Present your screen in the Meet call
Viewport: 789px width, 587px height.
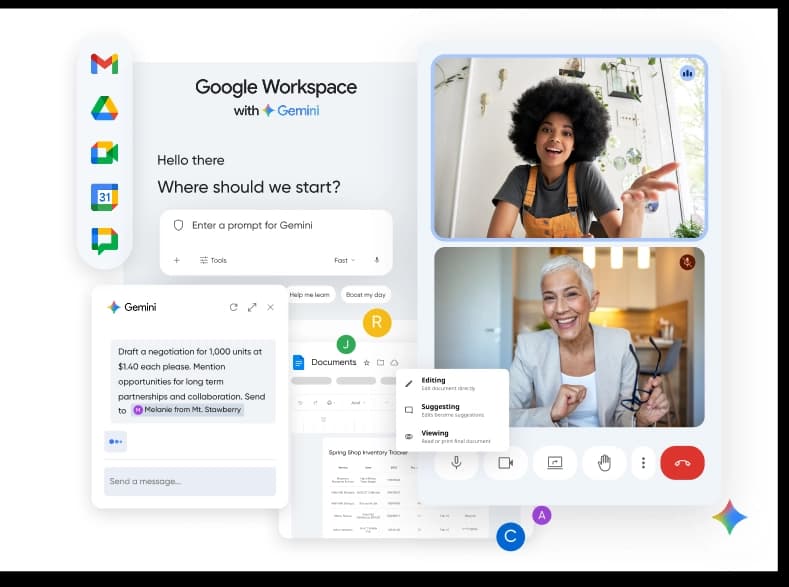[x=555, y=462]
